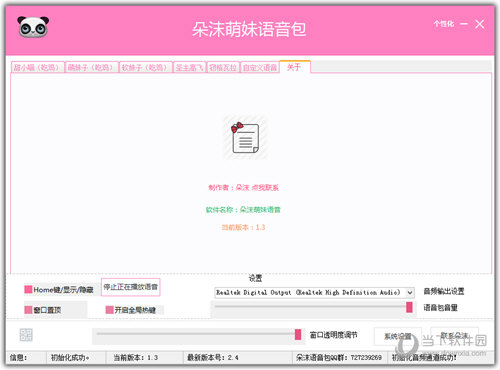Close the 朵沫萌妹语音包 window
Screen dimensions: 500x370
(480, 24)
